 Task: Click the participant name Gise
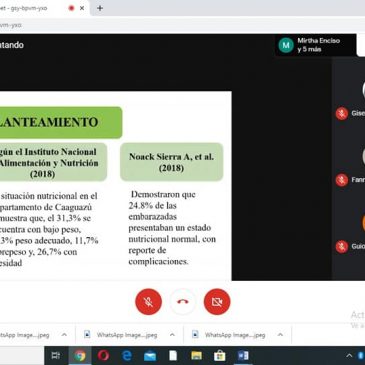coord(358,113)
